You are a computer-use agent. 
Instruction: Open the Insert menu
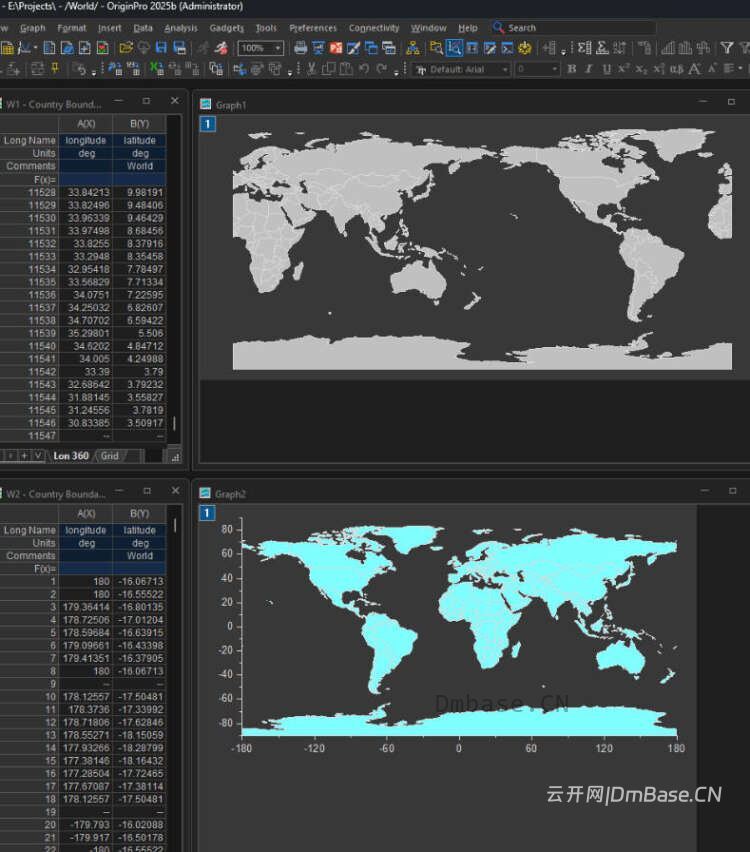tap(110, 28)
